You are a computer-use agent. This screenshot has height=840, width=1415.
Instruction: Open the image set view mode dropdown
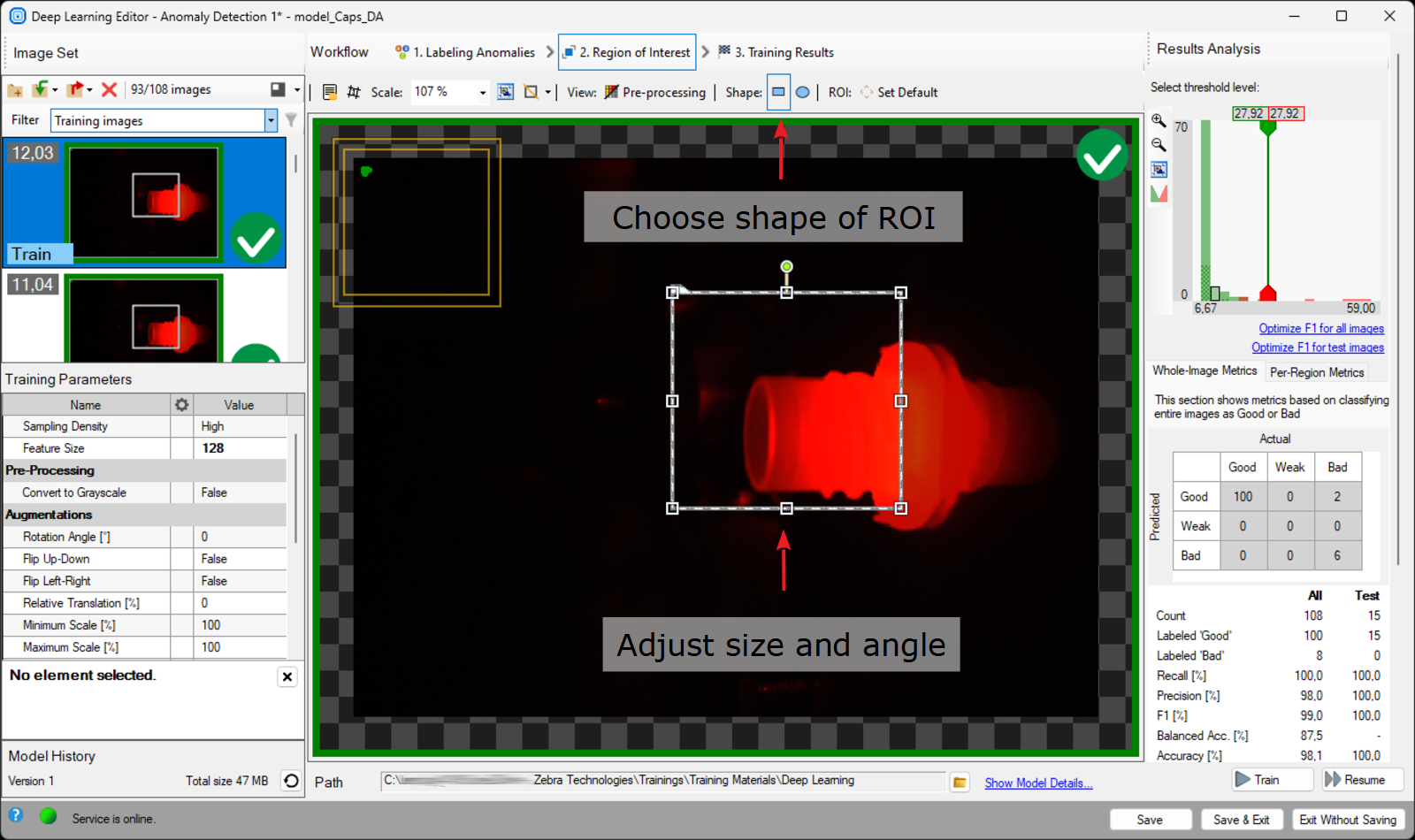click(296, 89)
